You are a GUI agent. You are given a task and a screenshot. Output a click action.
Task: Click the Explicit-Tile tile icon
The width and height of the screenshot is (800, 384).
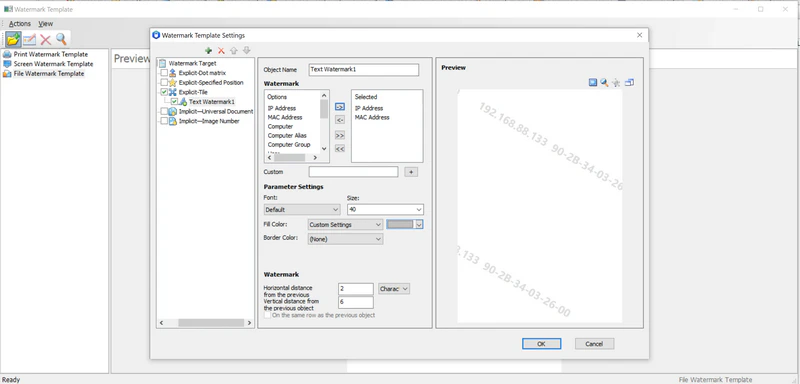click(172, 92)
